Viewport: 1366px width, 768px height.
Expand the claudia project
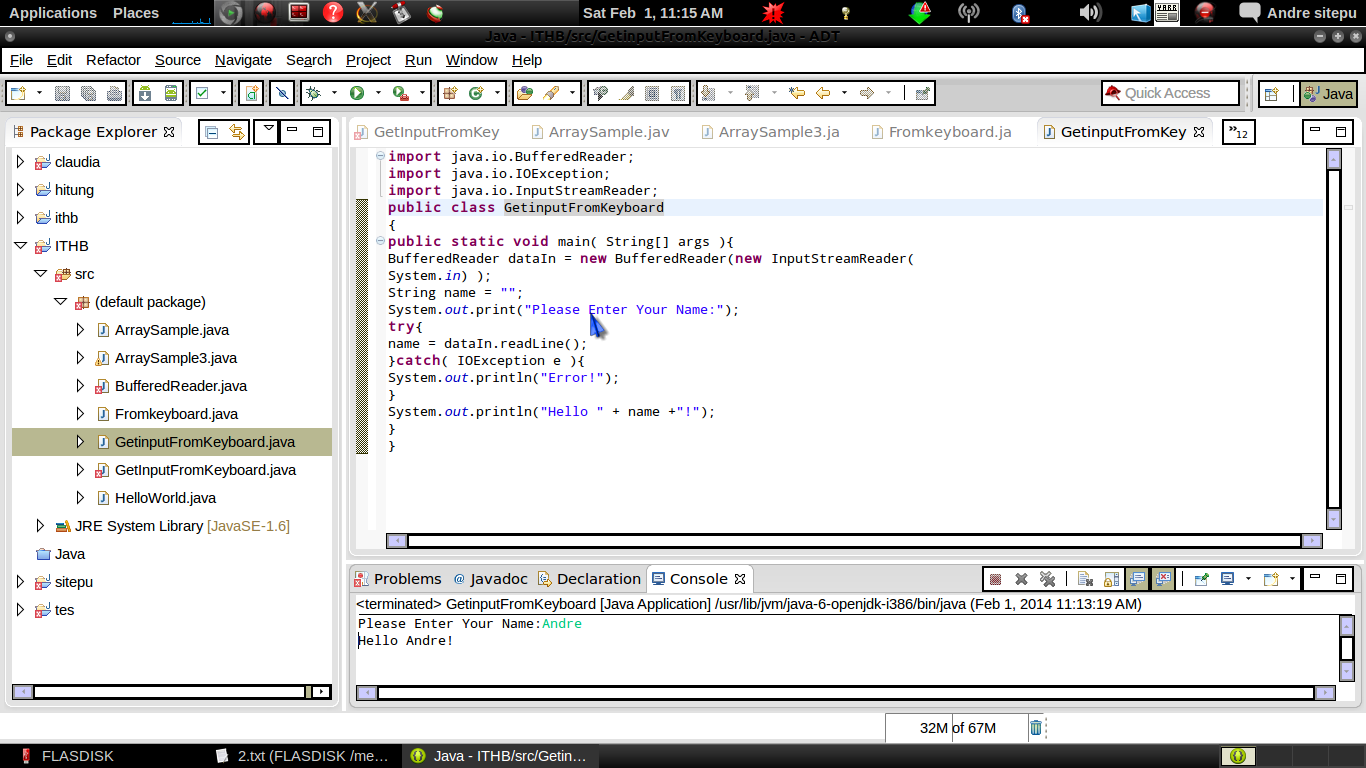tap(20, 161)
